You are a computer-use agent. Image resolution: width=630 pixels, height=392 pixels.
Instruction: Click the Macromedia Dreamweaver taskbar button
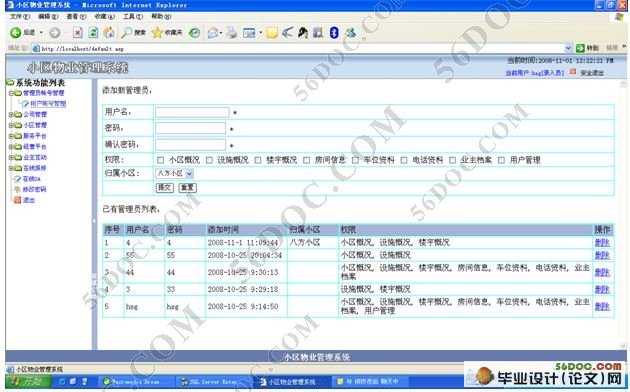click(x=135, y=381)
